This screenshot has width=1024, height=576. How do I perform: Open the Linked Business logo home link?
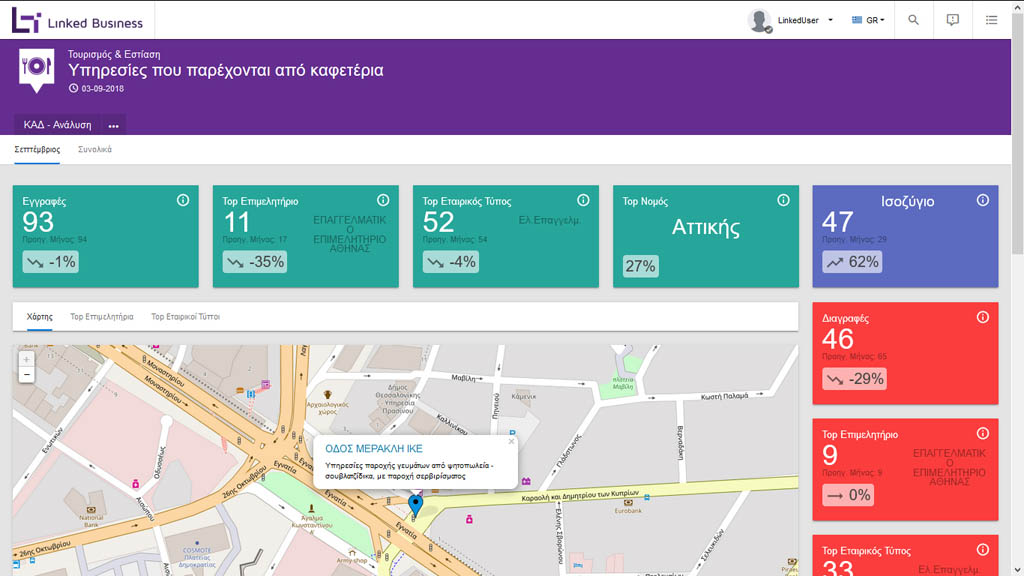[x=77, y=21]
